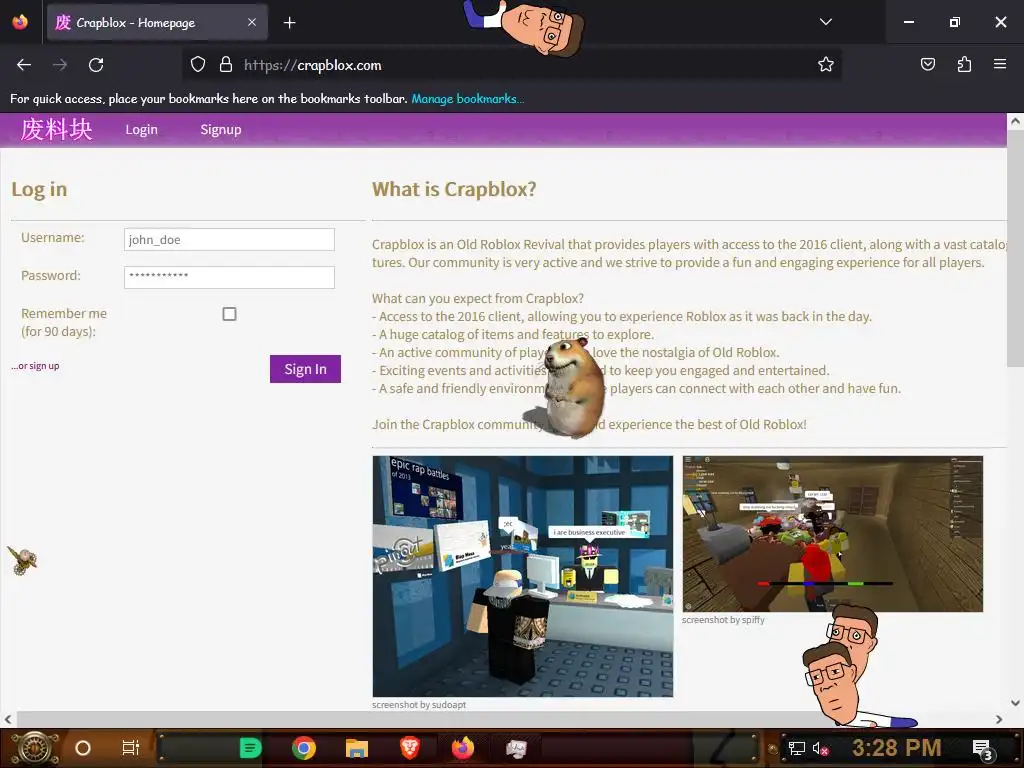
Task: Tick the Remember me for 90 days checkbox
Action: (229, 314)
